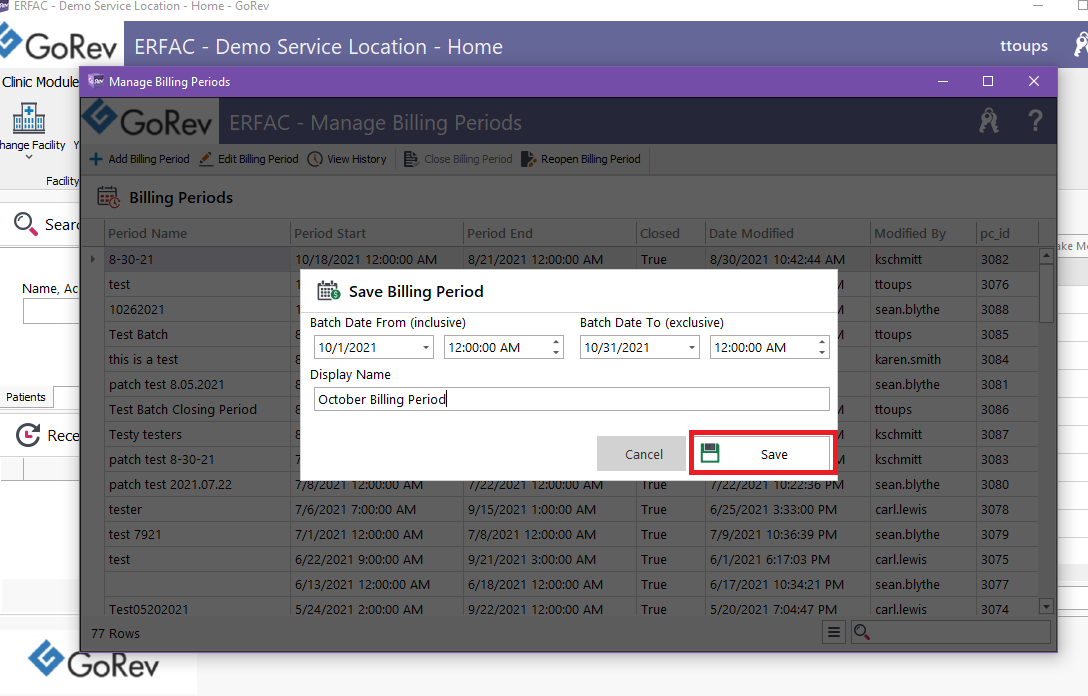The image size is (1088, 696).
Task: Click Reopen Billing Period toolbar button
Action: [581, 159]
